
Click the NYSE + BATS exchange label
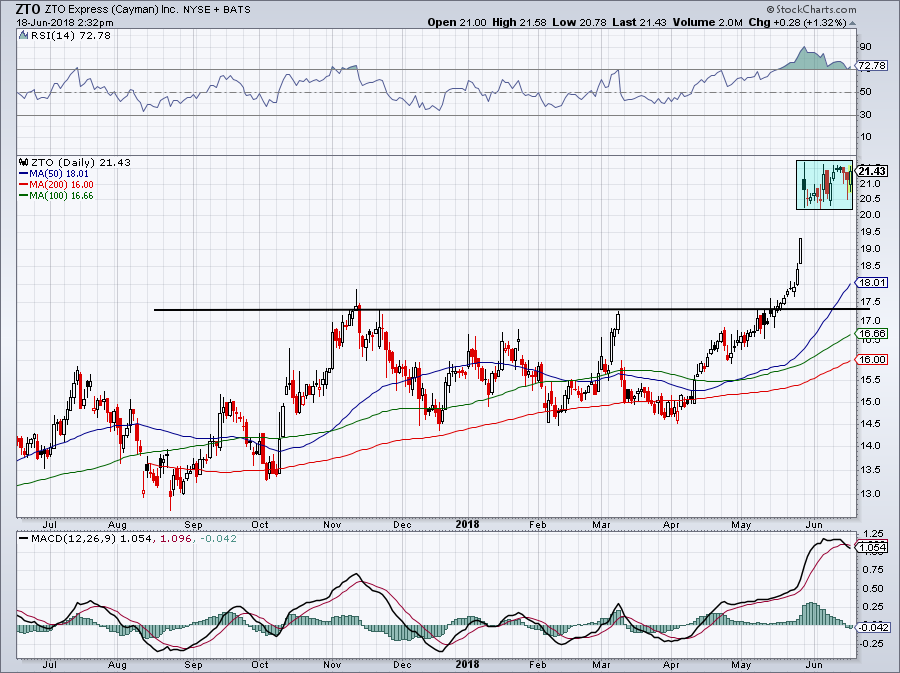click(x=216, y=9)
